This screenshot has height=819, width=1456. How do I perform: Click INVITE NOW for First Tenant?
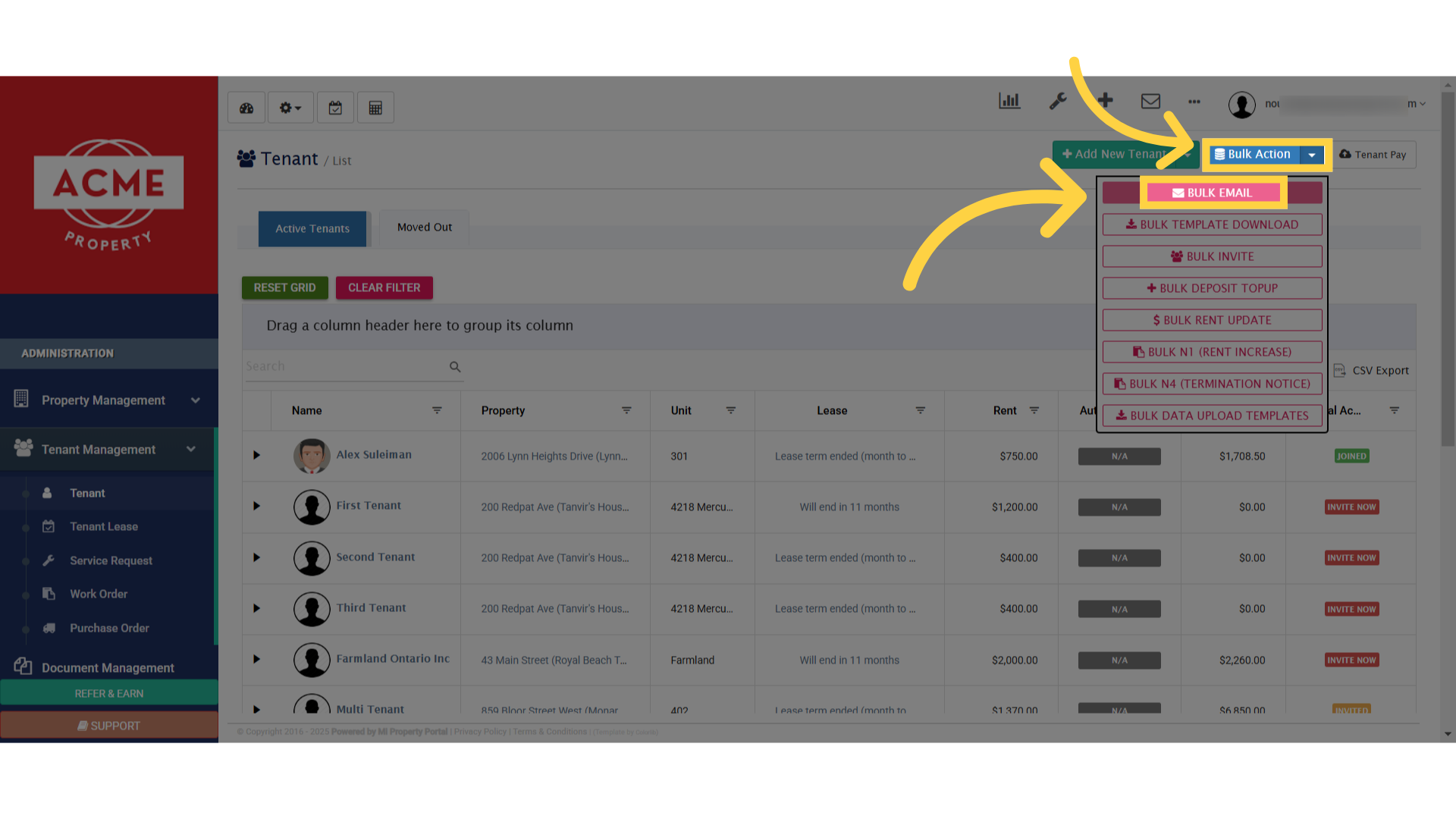1351,507
